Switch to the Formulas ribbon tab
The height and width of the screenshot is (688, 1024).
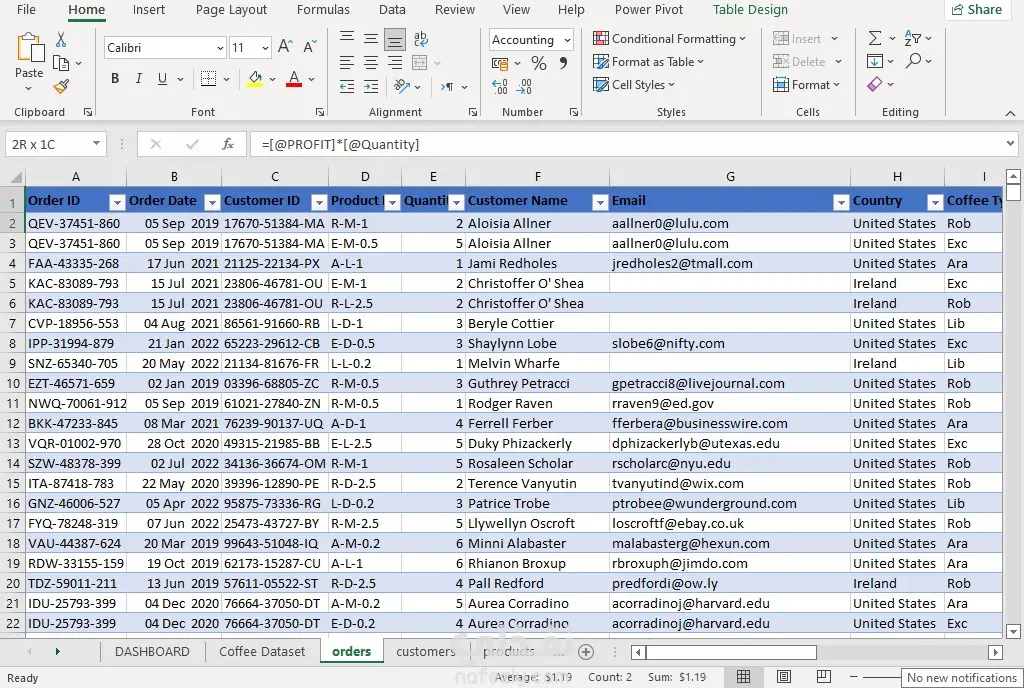323,9
